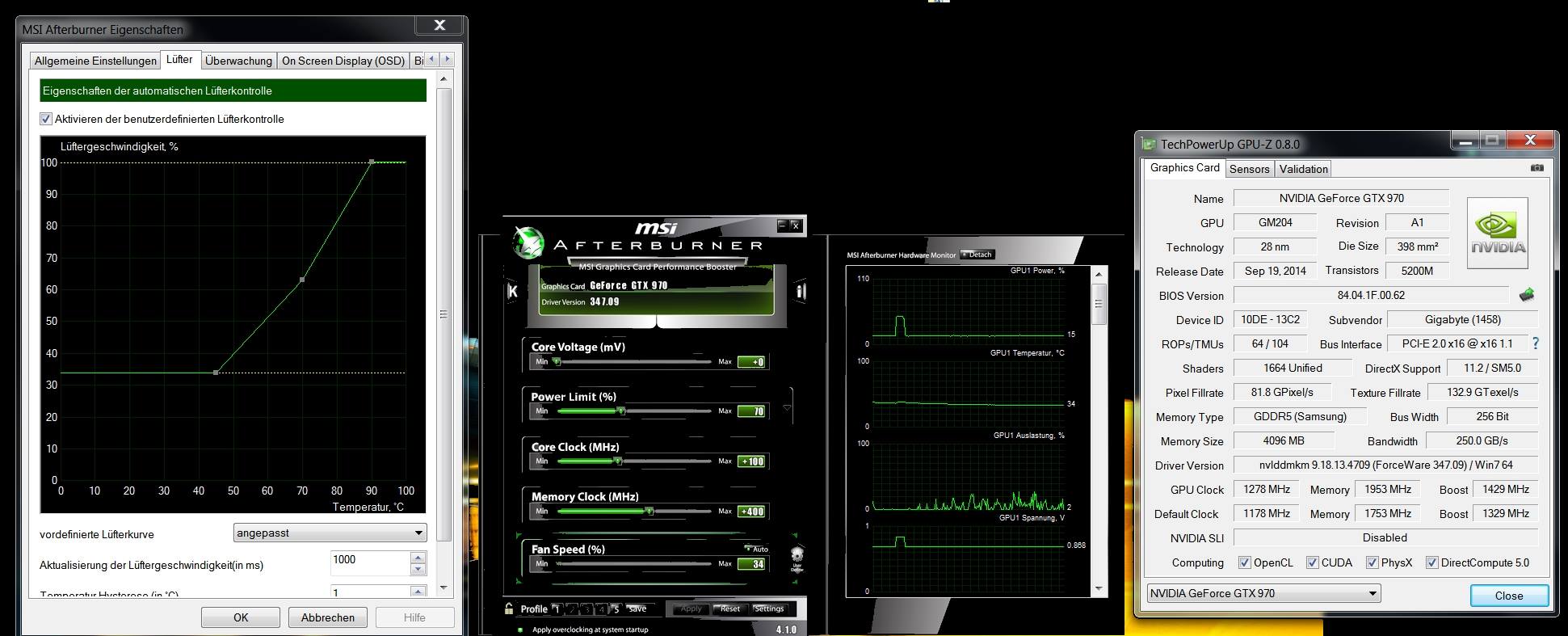Click Core Clock slider handle
This screenshot has height=636, width=1568.
coord(618,461)
